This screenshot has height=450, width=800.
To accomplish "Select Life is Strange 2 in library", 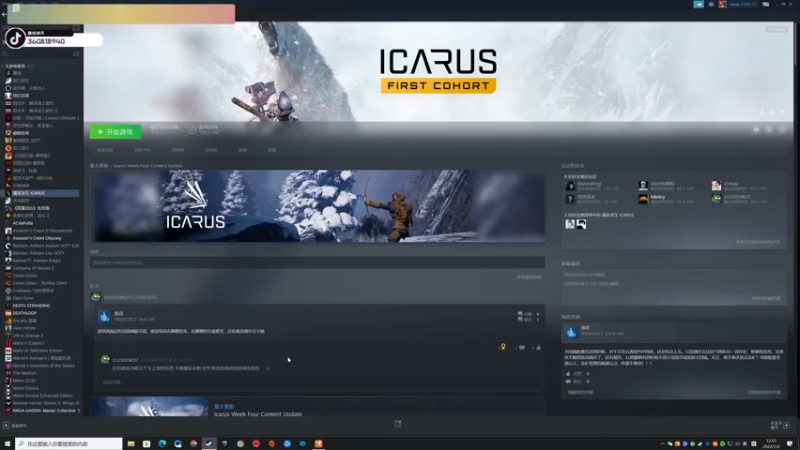I will click(28, 336).
